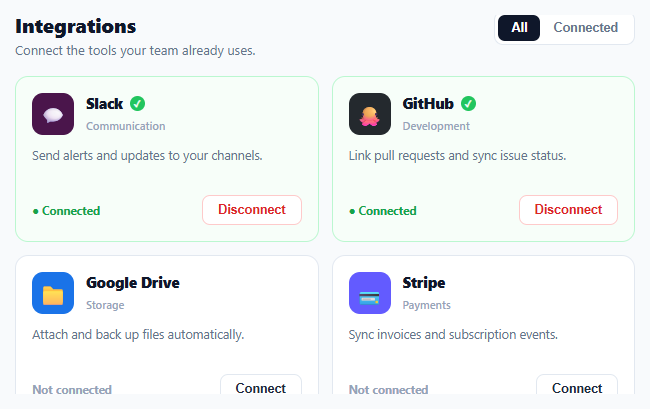Click 'Send alerts and updates to your channels'
This screenshot has height=409, width=650.
[147, 156]
